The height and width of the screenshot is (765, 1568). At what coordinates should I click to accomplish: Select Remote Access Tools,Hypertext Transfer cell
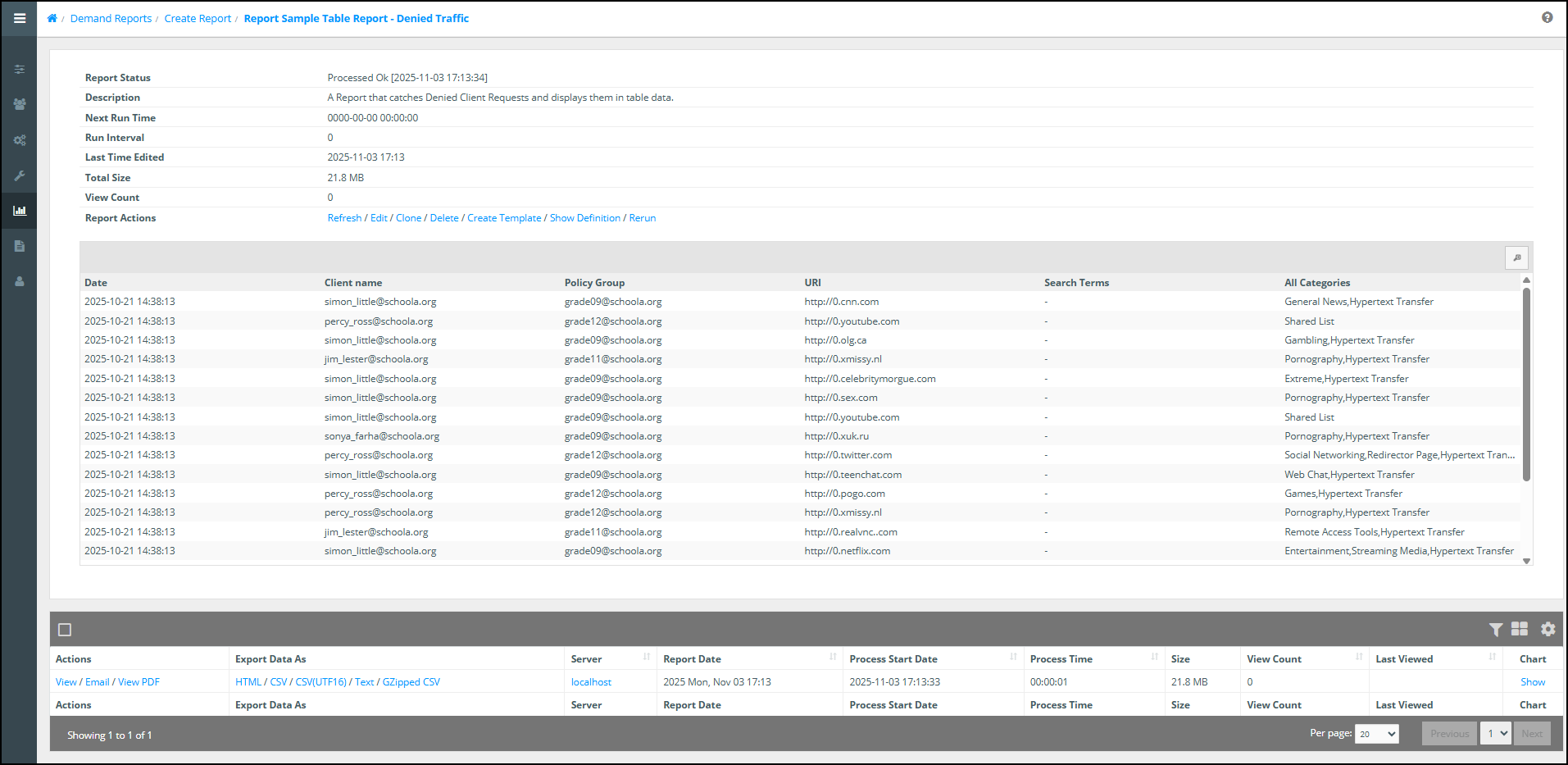coord(1375,532)
